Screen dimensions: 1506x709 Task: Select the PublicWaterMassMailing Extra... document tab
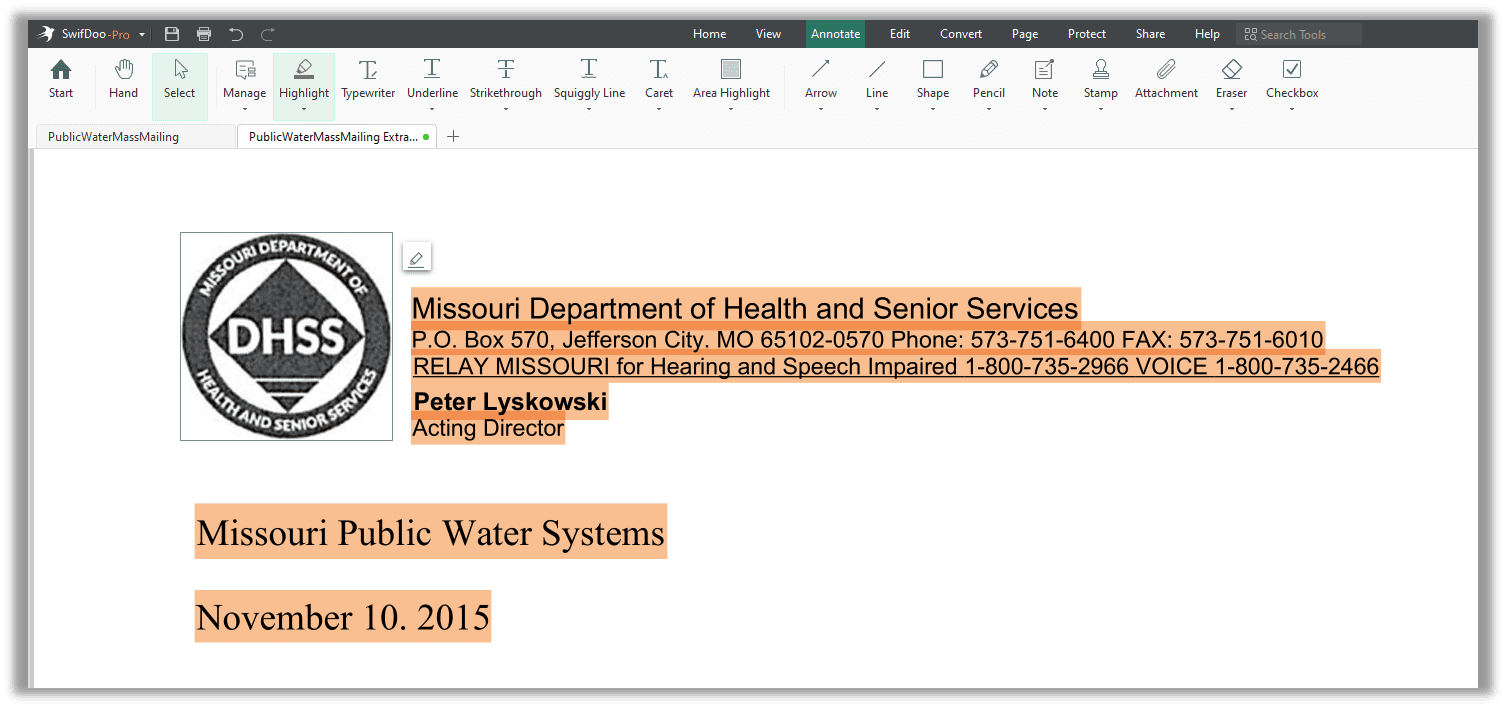(x=337, y=137)
